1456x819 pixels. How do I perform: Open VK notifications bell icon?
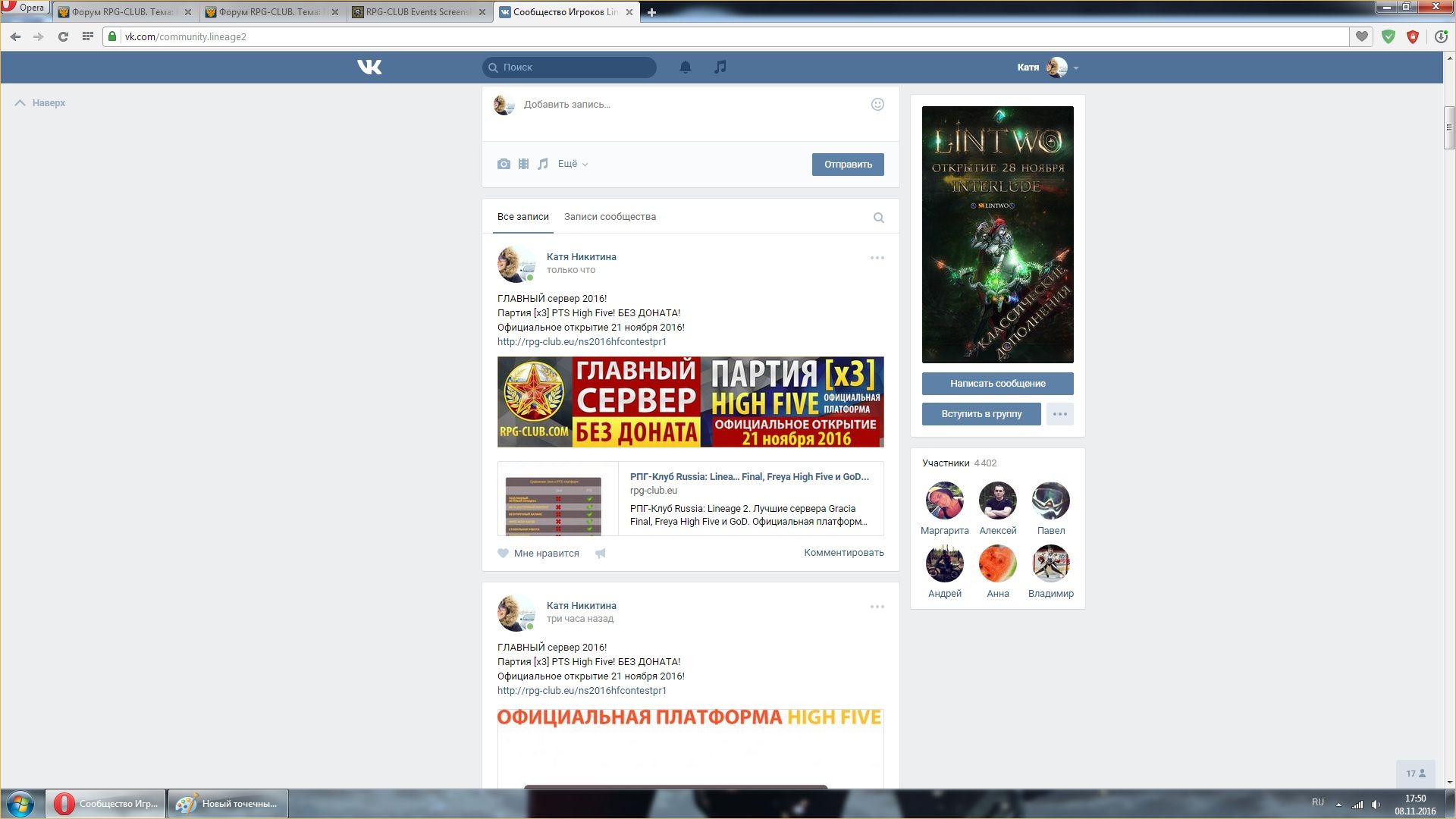[685, 67]
